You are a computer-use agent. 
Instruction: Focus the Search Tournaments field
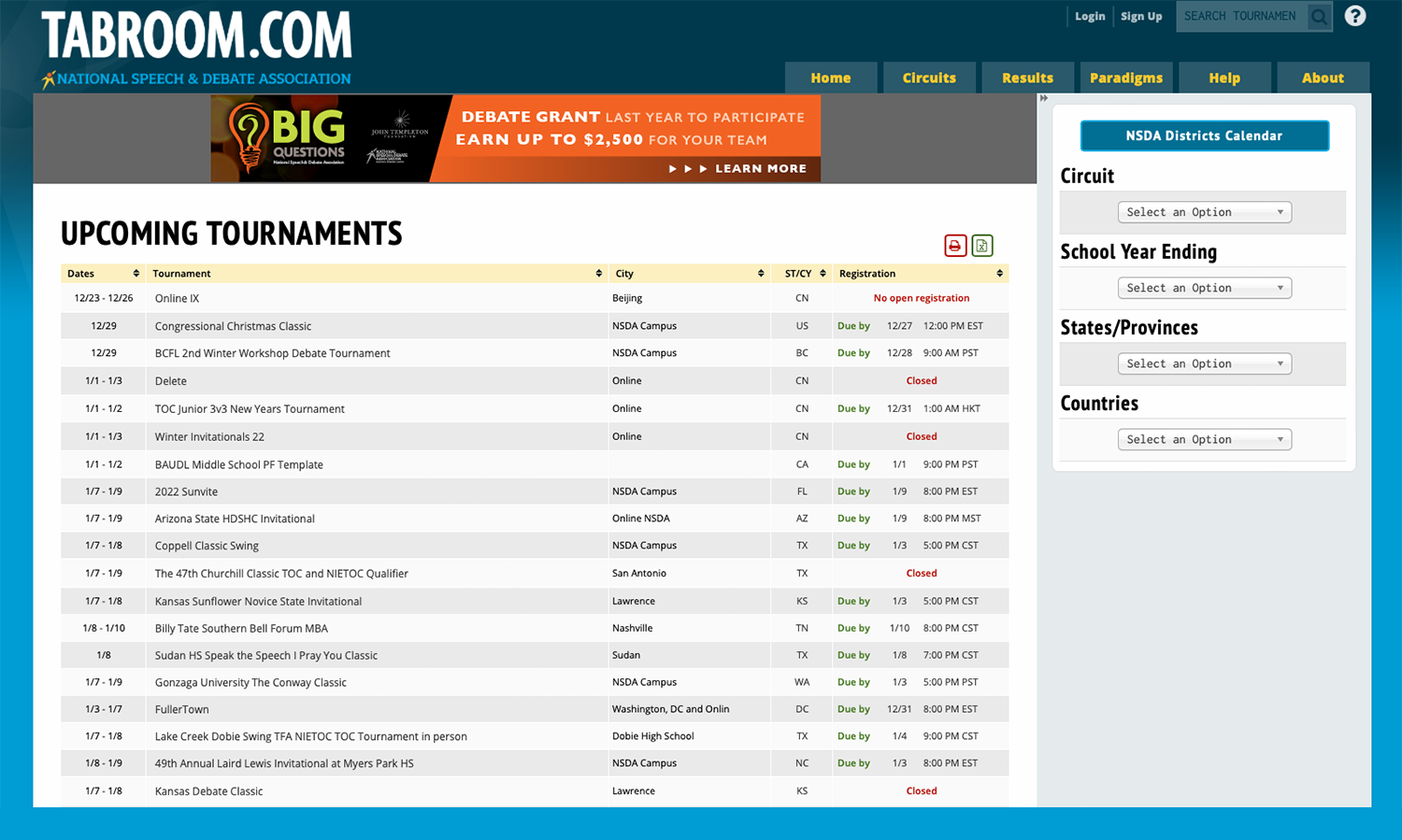(1241, 17)
